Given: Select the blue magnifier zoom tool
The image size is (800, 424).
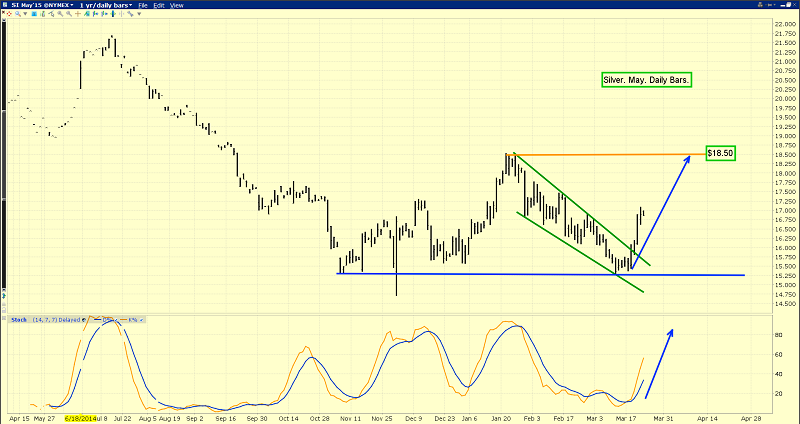Looking at the screenshot, I should 18,14.
